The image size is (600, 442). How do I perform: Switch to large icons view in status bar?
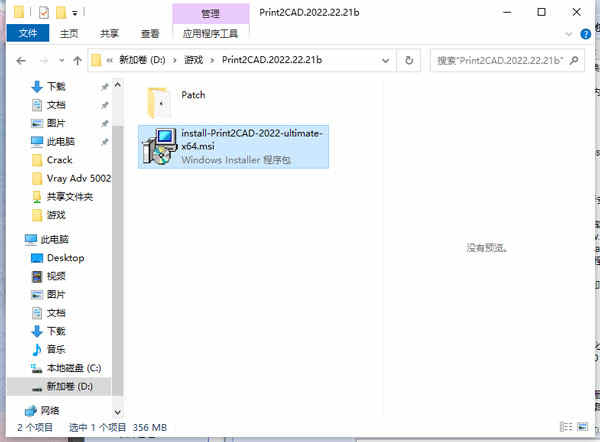click(583, 427)
